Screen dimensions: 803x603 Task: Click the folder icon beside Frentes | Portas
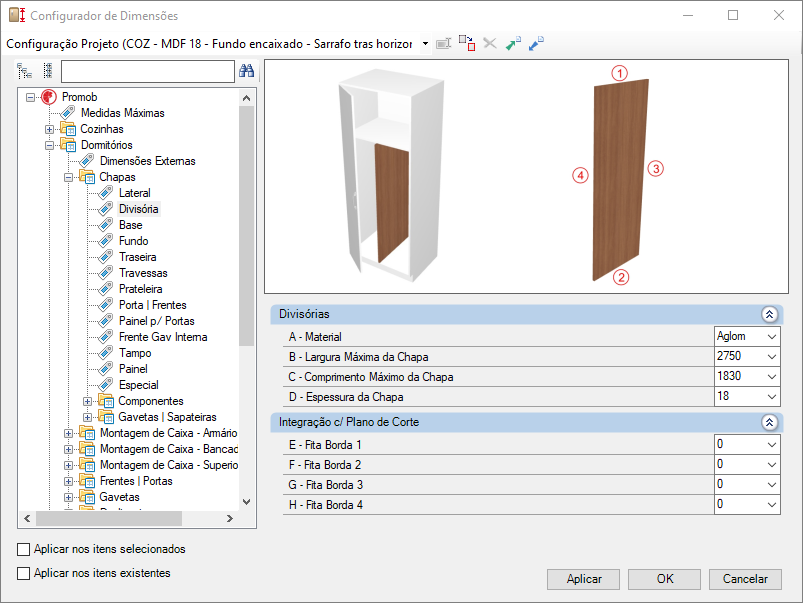[x=87, y=481]
